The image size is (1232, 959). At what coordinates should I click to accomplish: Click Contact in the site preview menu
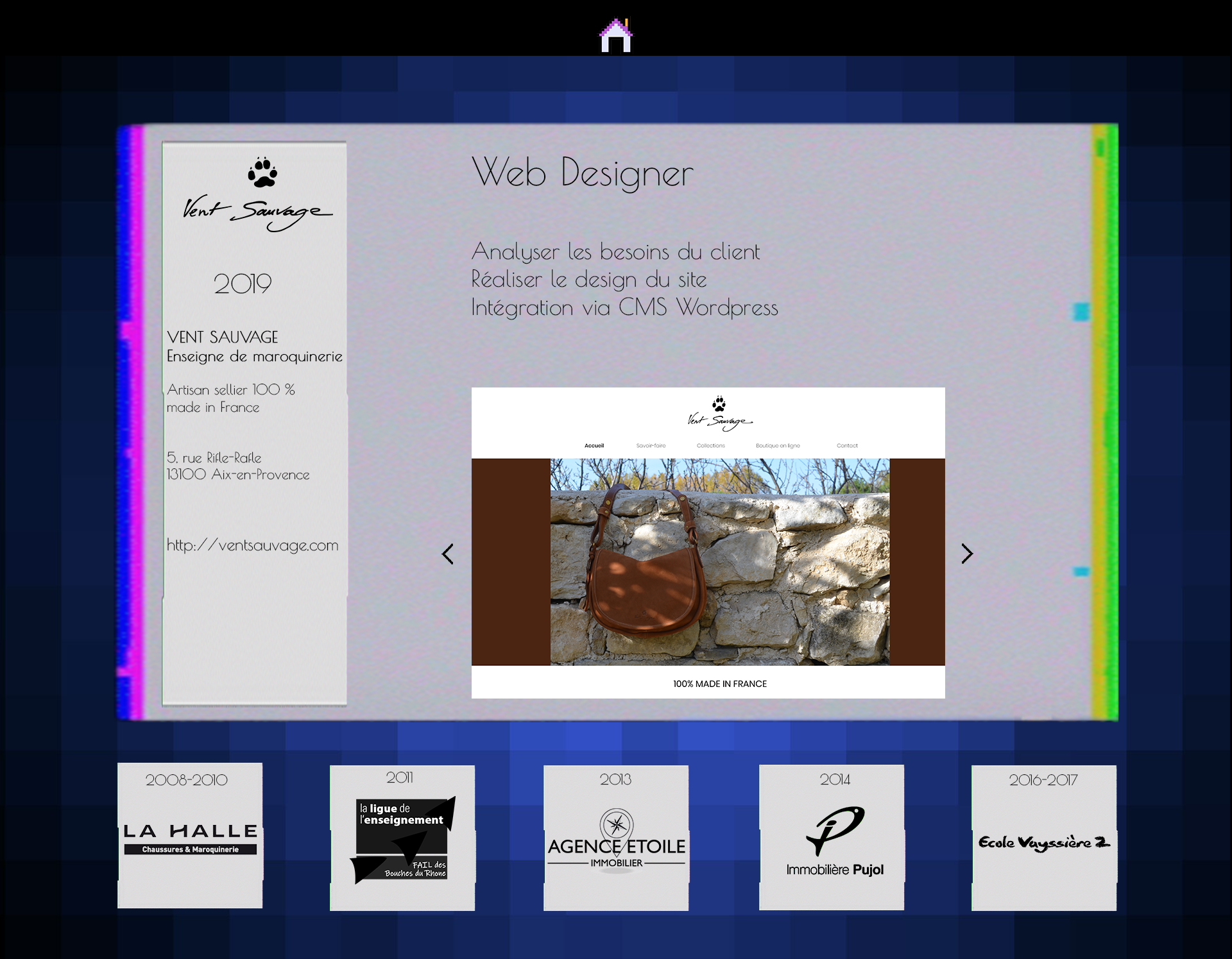847,446
